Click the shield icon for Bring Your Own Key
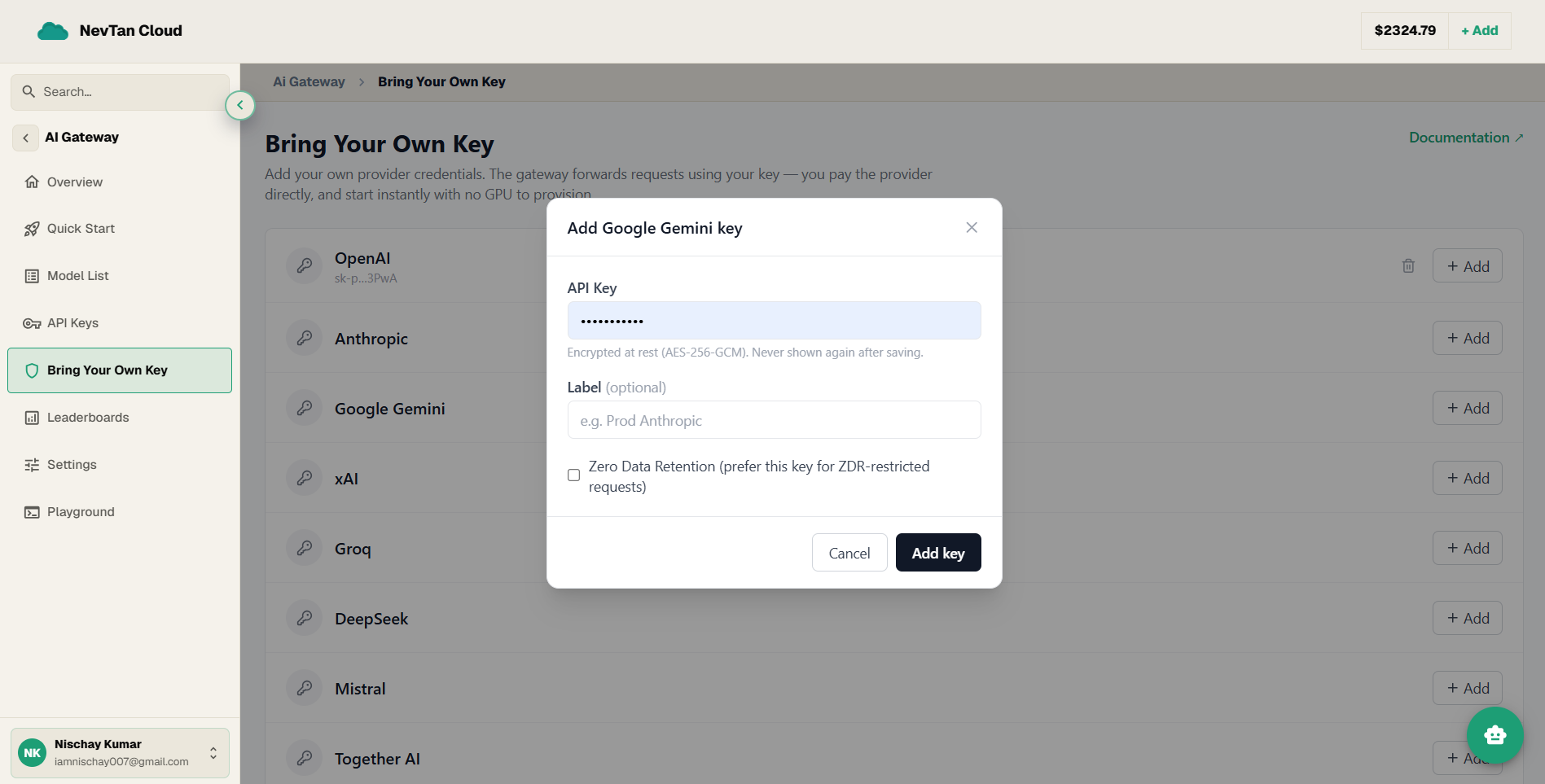The width and height of the screenshot is (1545, 784). pyautogui.click(x=32, y=370)
